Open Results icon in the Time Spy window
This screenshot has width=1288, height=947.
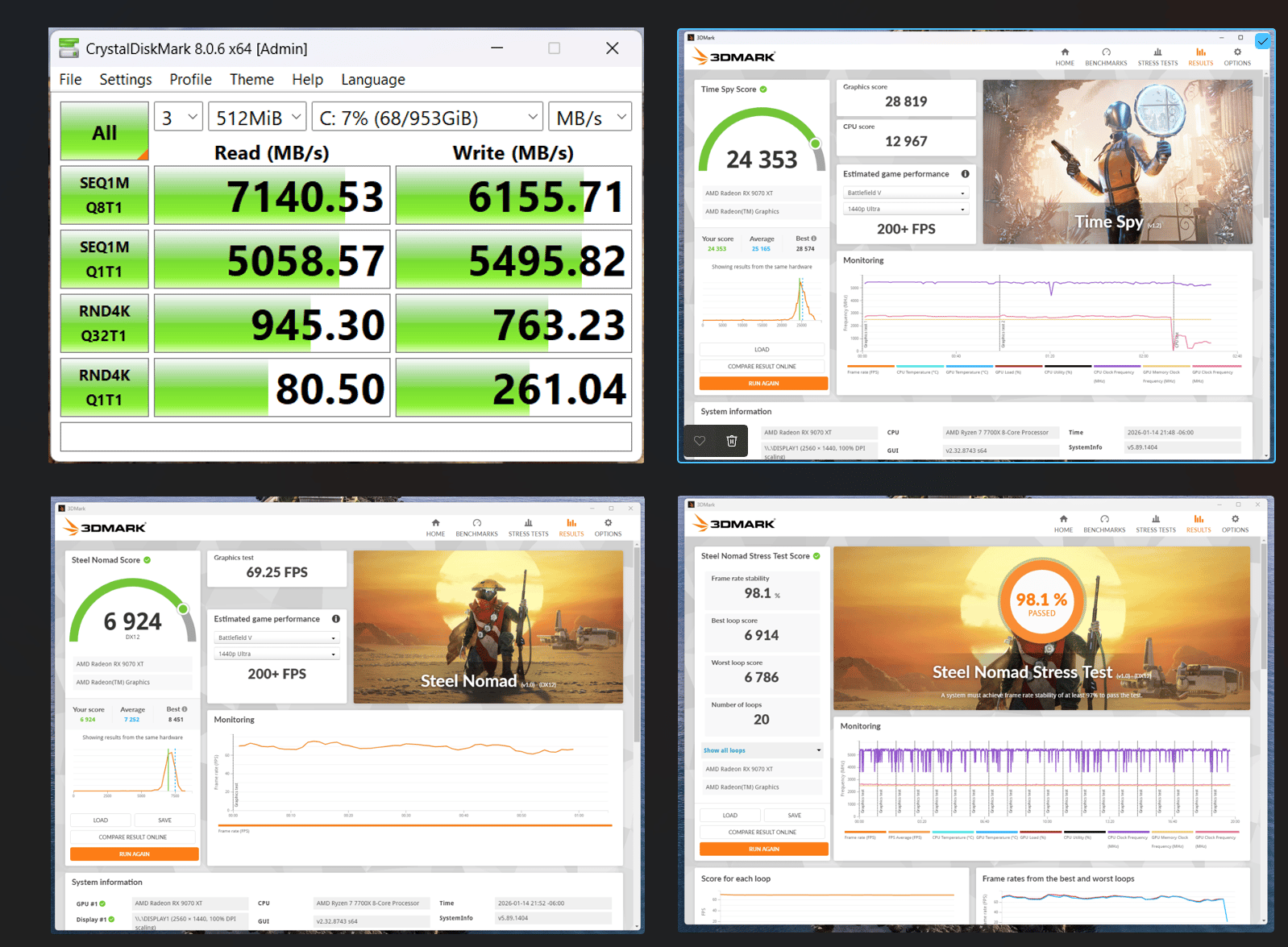tap(1200, 52)
